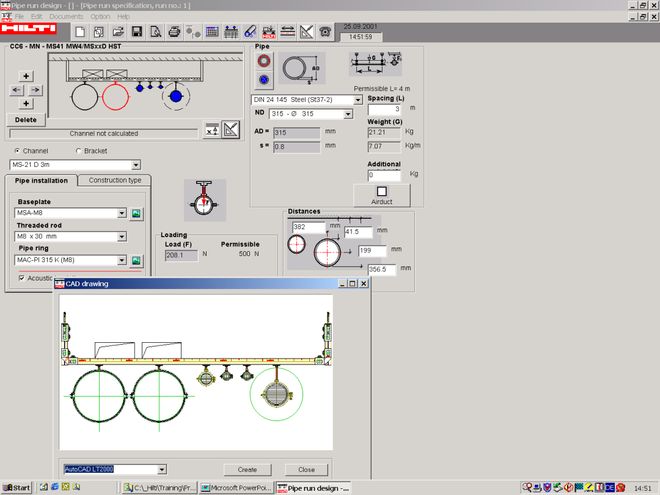Toggle the Acoustic checkbox
Image resolution: width=660 pixels, height=495 pixels.
point(22,278)
